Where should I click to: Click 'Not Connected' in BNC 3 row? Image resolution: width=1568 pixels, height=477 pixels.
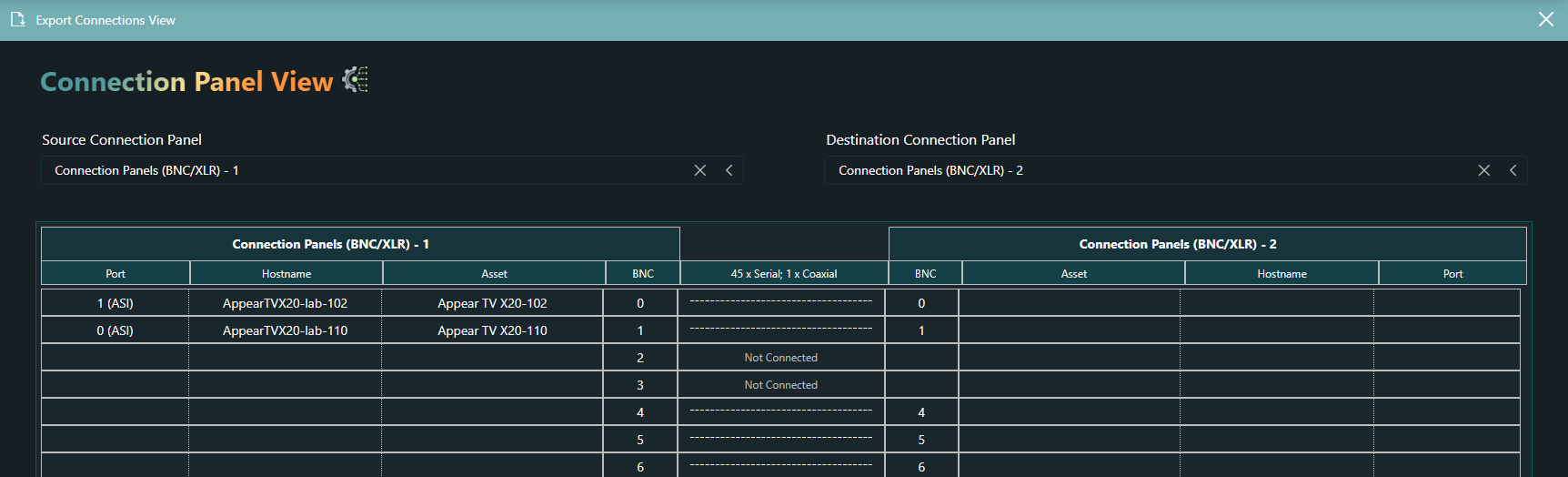point(781,385)
